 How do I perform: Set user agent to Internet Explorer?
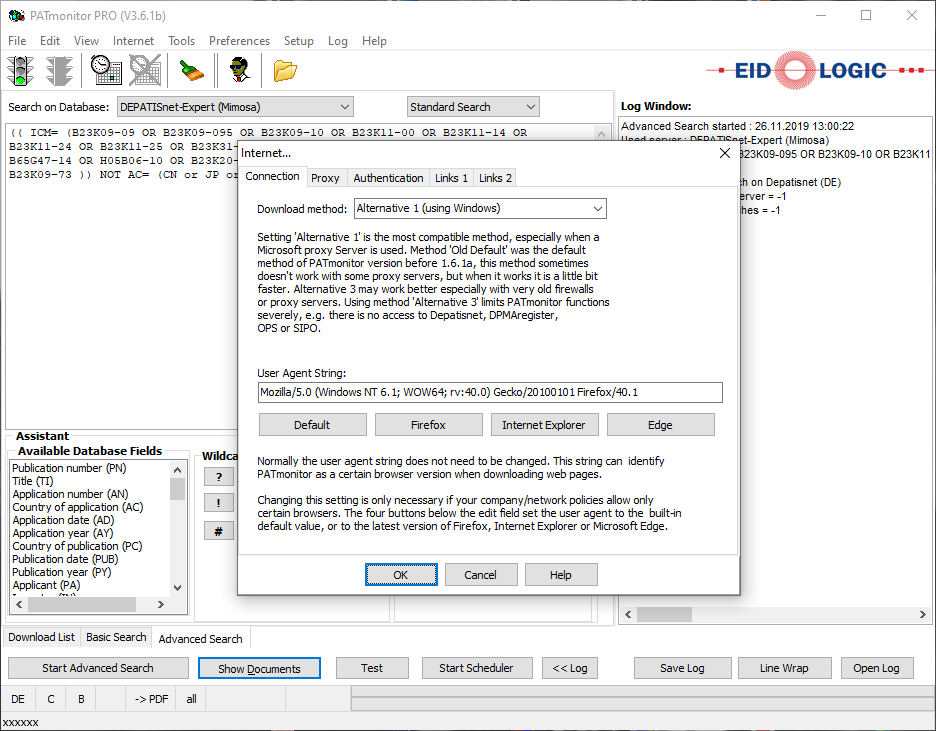(x=544, y=425)
